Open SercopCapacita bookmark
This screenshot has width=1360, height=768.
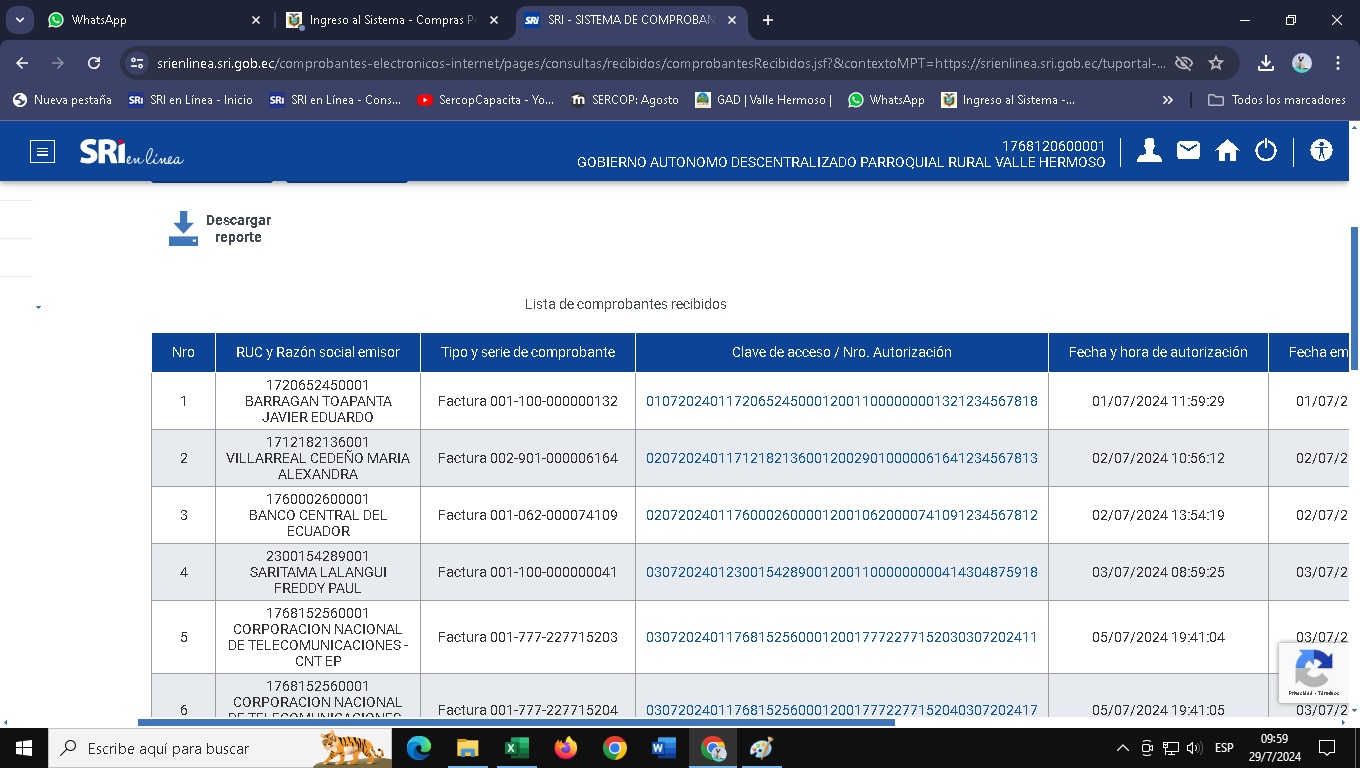coord(485,100)
